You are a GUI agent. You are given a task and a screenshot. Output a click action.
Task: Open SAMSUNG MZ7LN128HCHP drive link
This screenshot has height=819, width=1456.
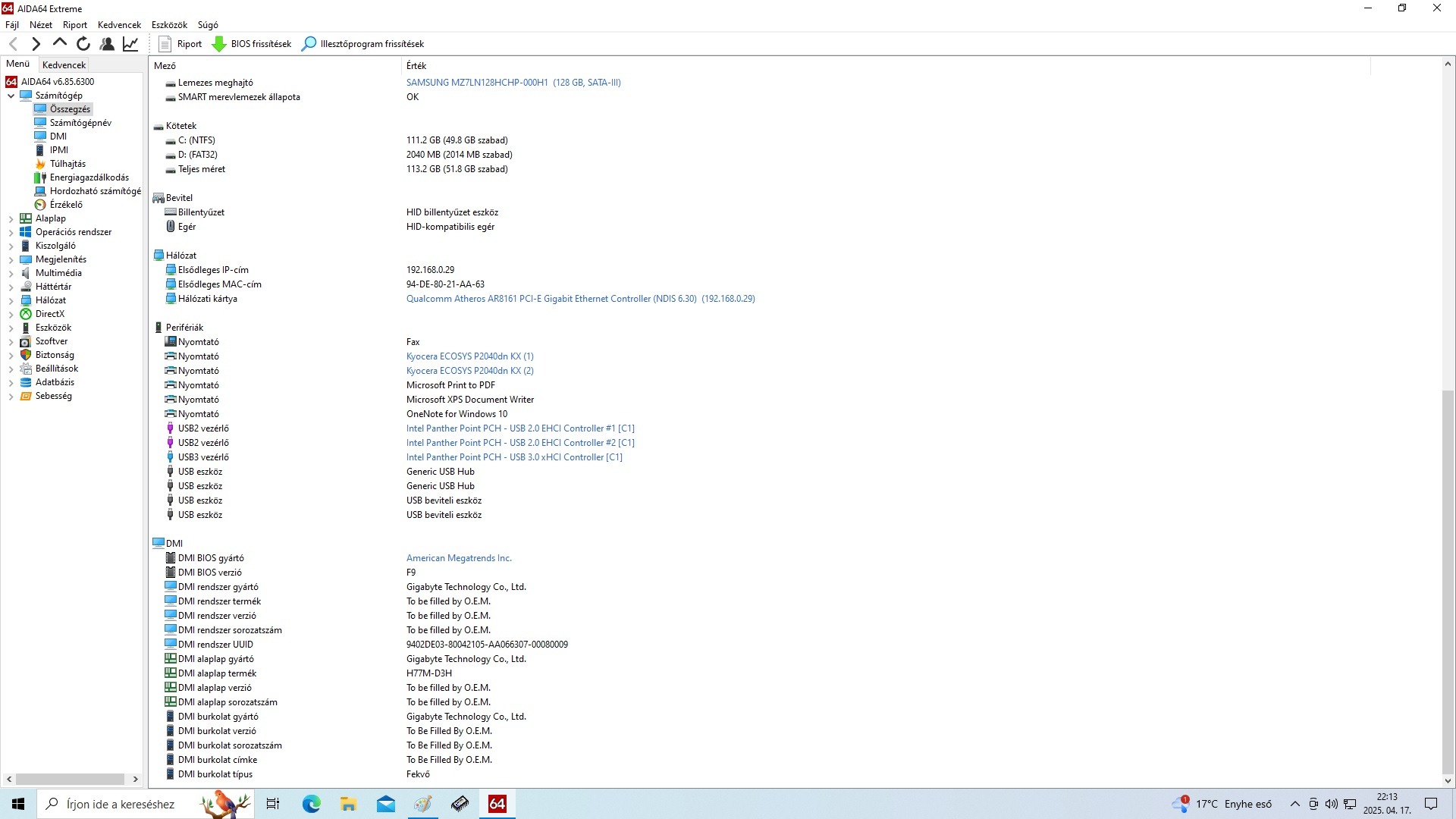(x=513, y=83)
